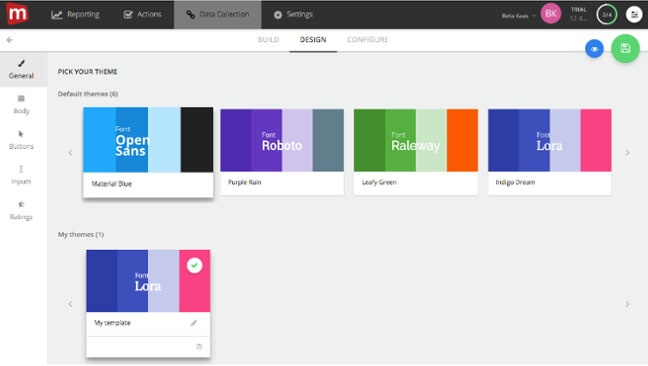Switch to the DESIGN tab
The height and width of the screenshot is (366, 648).
313,40
